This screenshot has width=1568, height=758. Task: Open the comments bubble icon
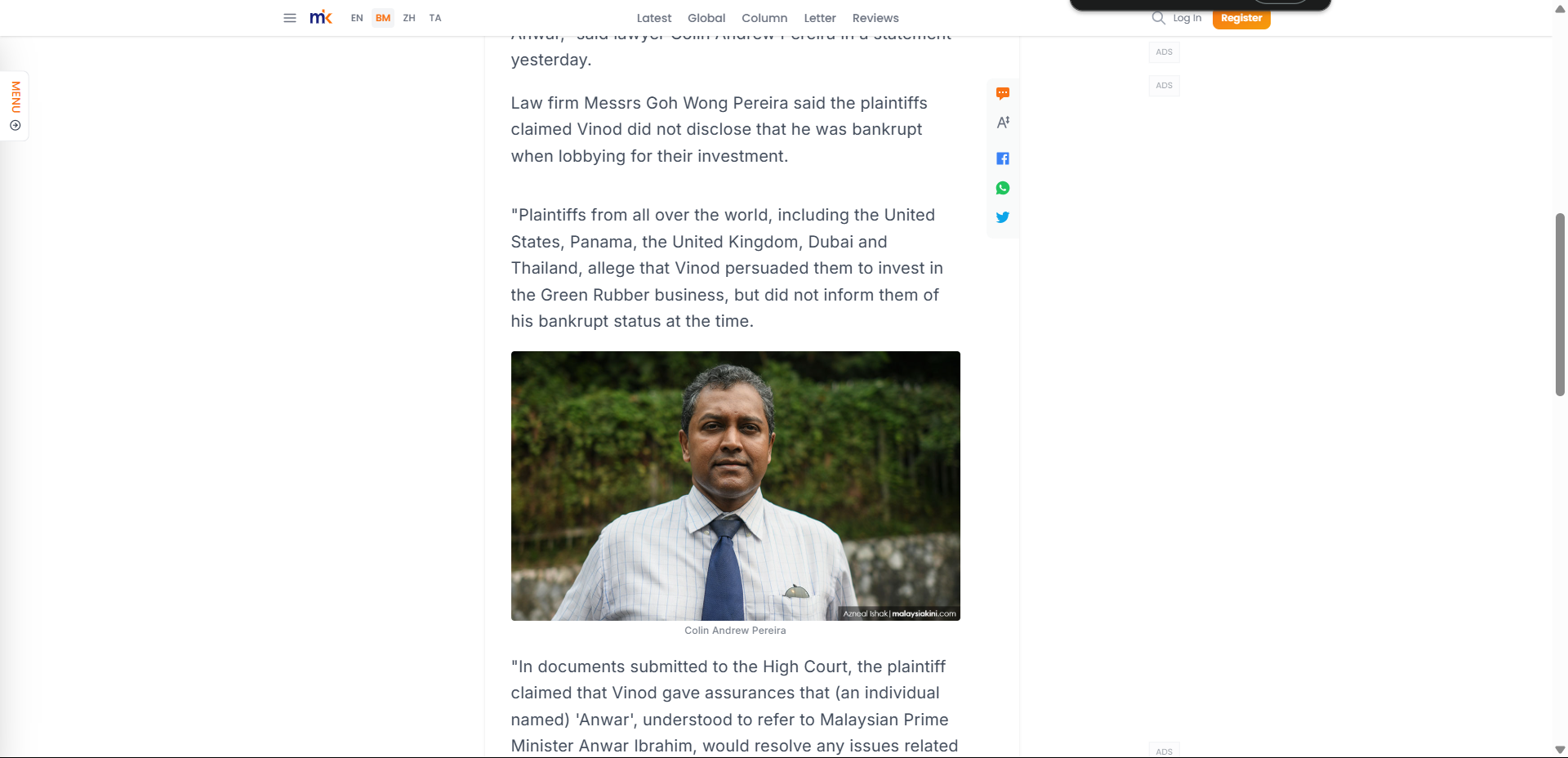pos(1003,93)
